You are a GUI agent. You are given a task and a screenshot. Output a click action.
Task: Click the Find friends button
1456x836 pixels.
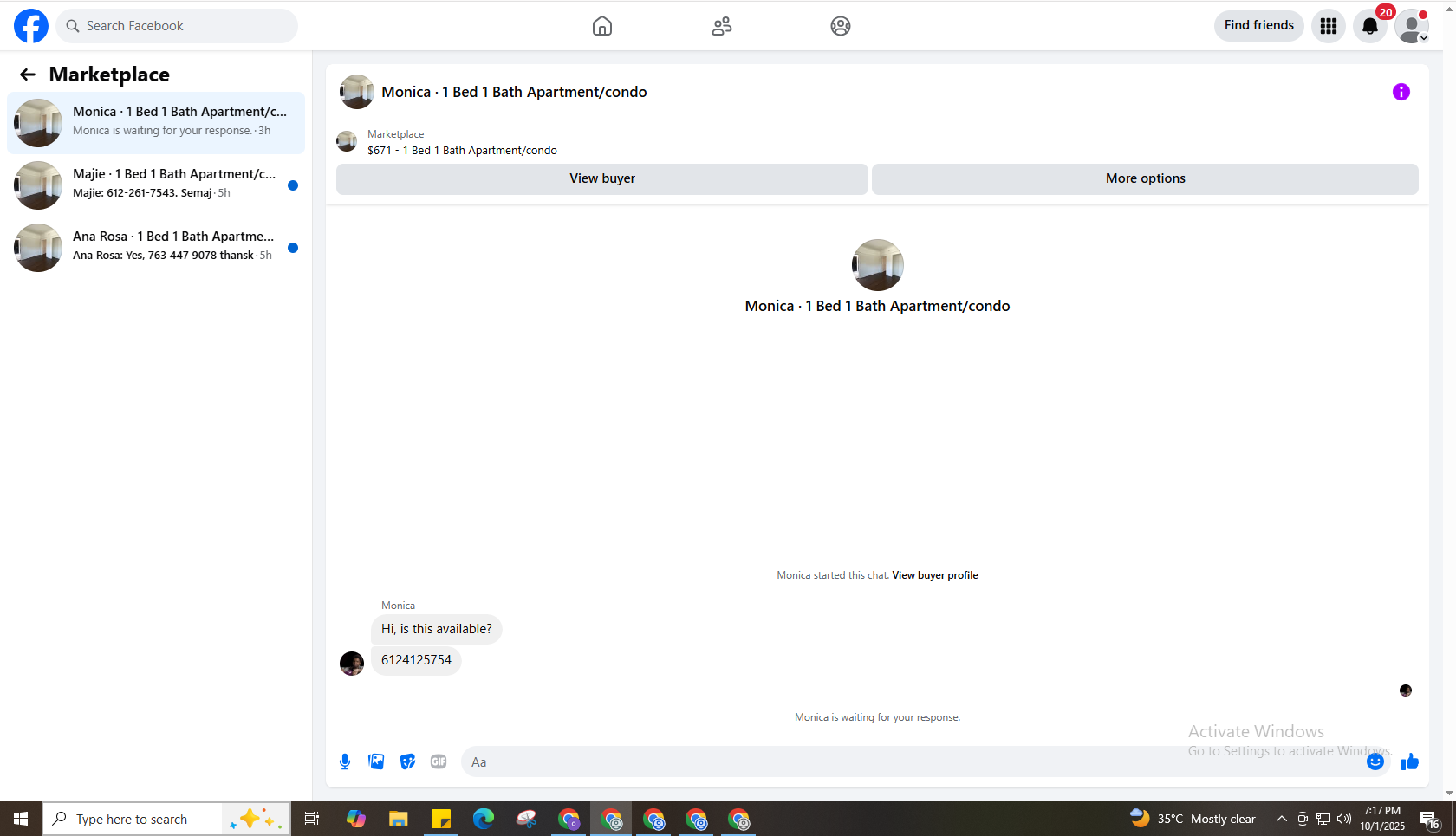1259,26
